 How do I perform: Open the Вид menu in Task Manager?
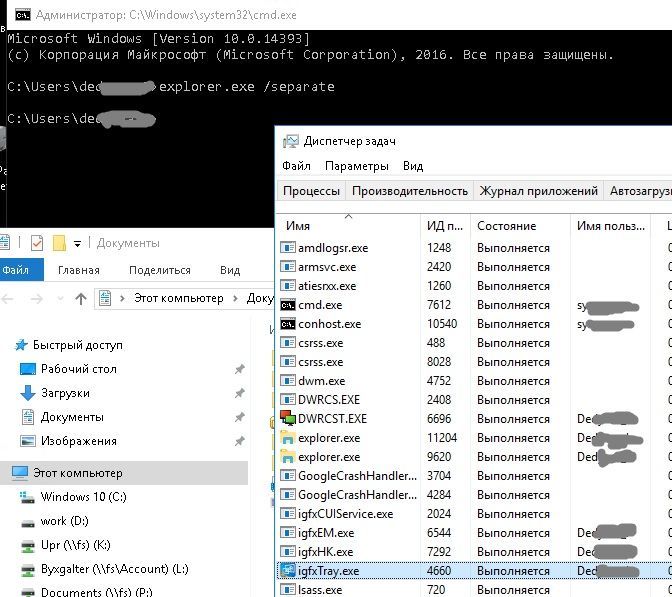413,166
